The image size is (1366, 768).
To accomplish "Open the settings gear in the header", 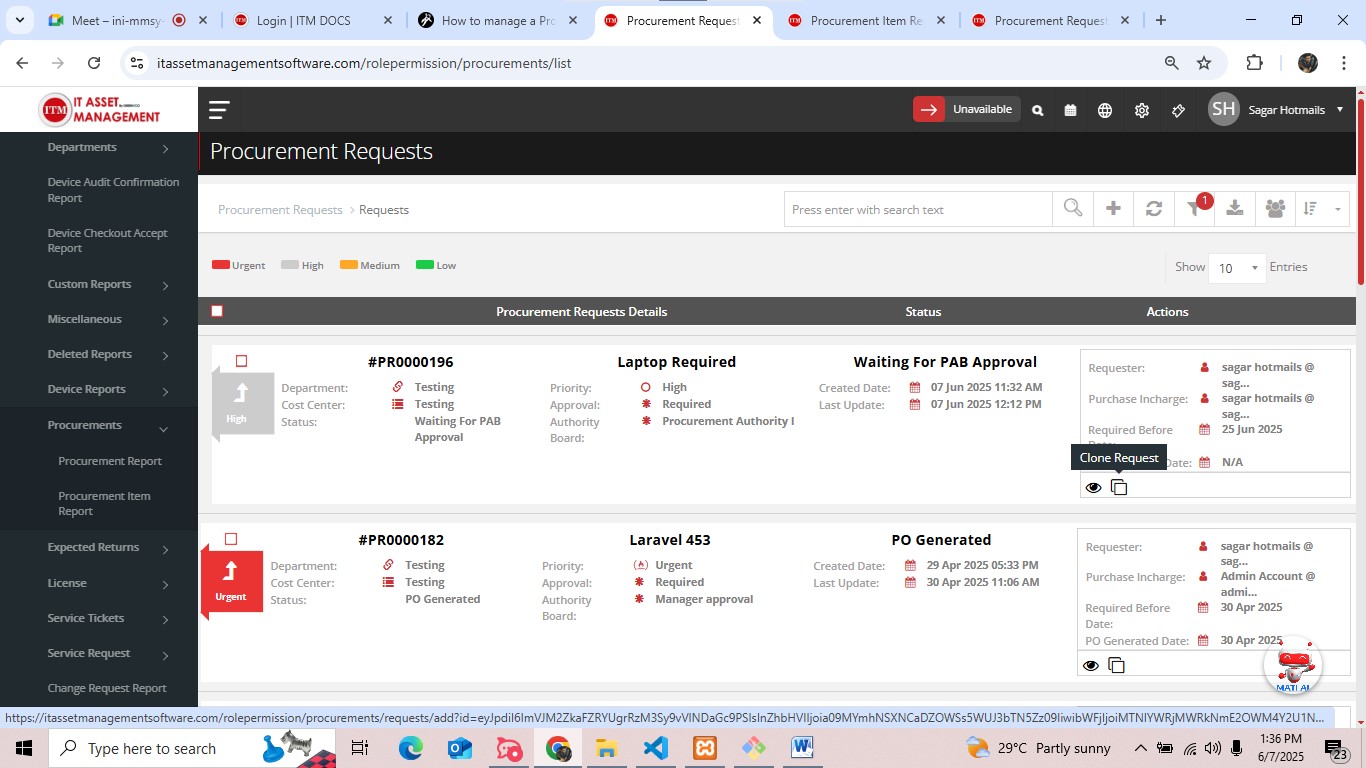I will tap(1141, 110).
